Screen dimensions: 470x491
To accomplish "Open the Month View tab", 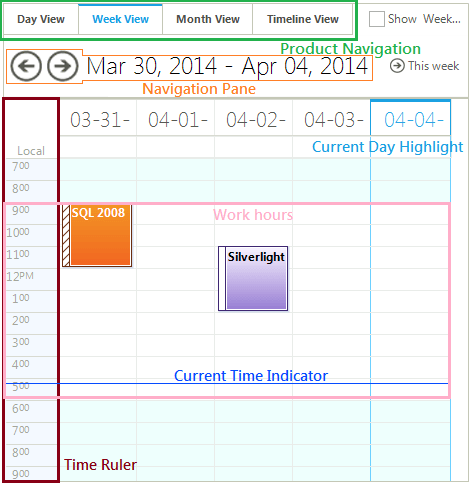I will (208, 19).
